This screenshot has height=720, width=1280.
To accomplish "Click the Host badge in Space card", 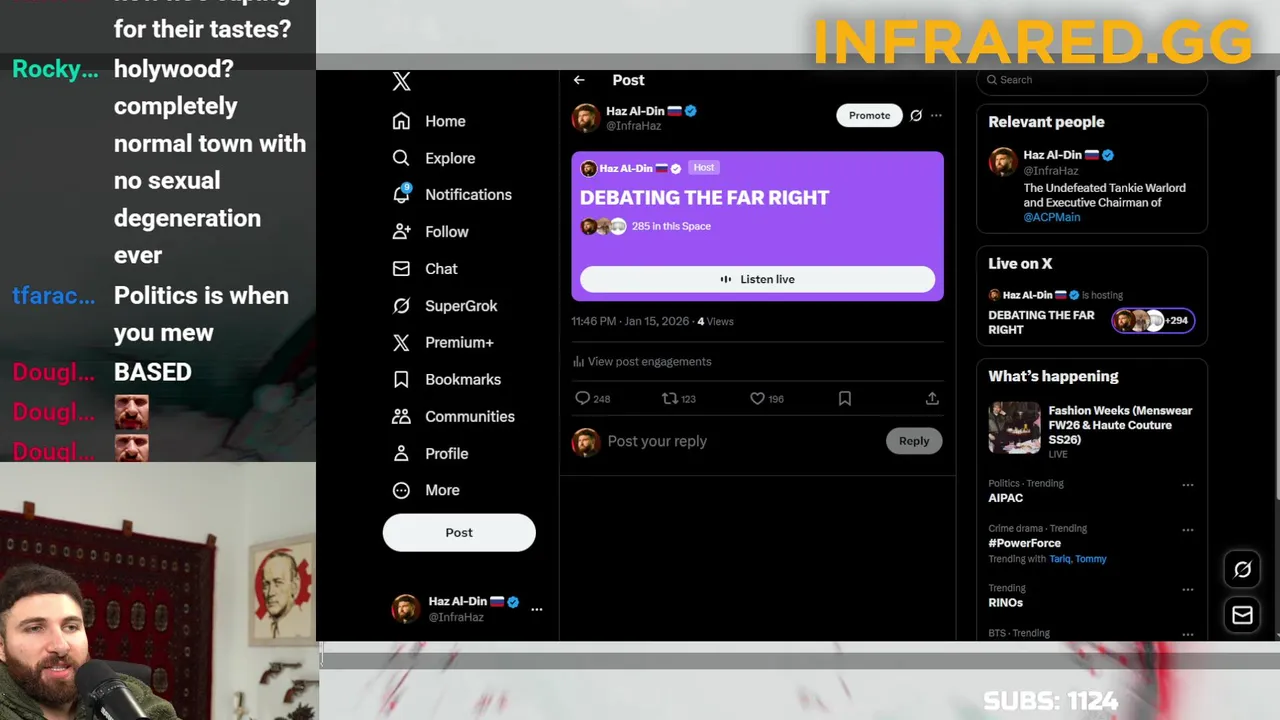I will (704, 168).
